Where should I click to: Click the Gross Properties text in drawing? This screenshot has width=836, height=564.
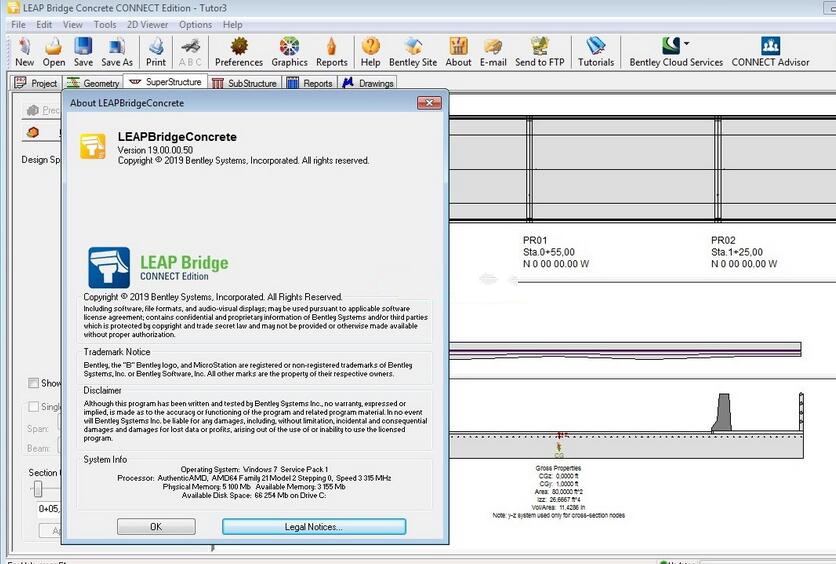(558, 468)
